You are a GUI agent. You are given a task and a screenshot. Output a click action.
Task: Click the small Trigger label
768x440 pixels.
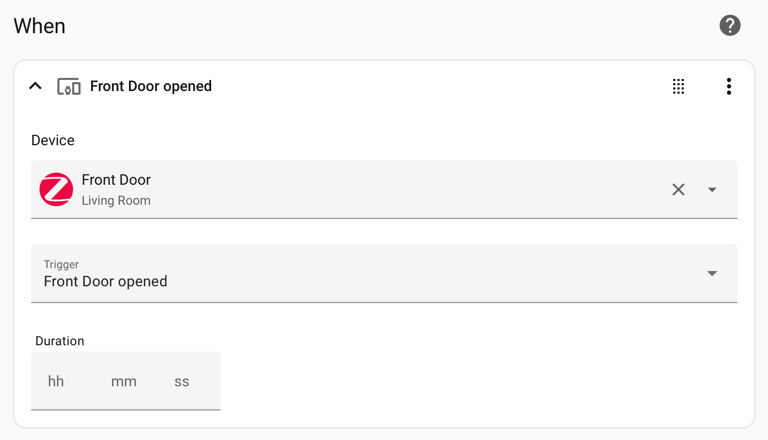[x=61, y=264]
